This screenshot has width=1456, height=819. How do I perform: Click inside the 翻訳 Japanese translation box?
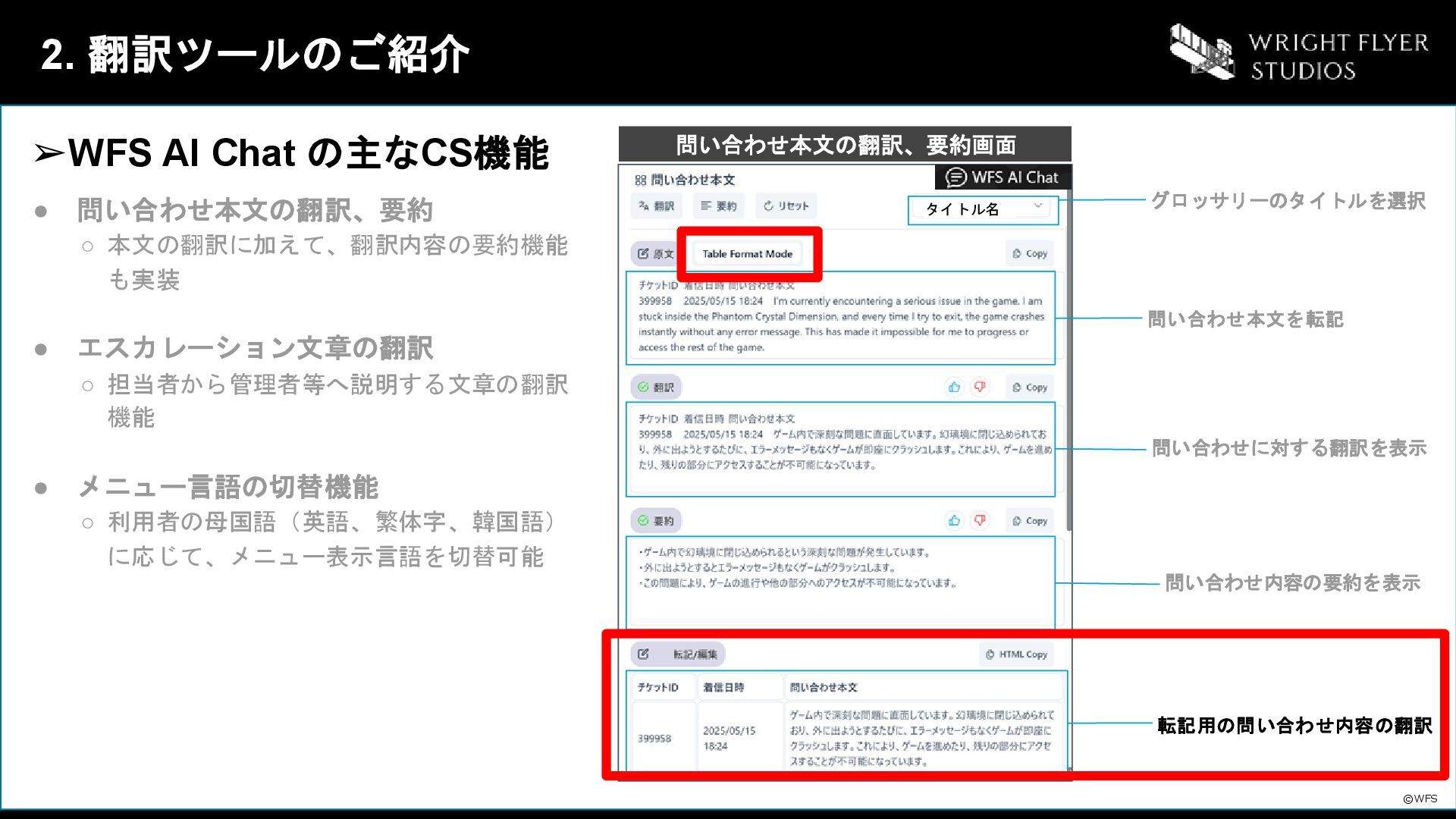[840, 449]
